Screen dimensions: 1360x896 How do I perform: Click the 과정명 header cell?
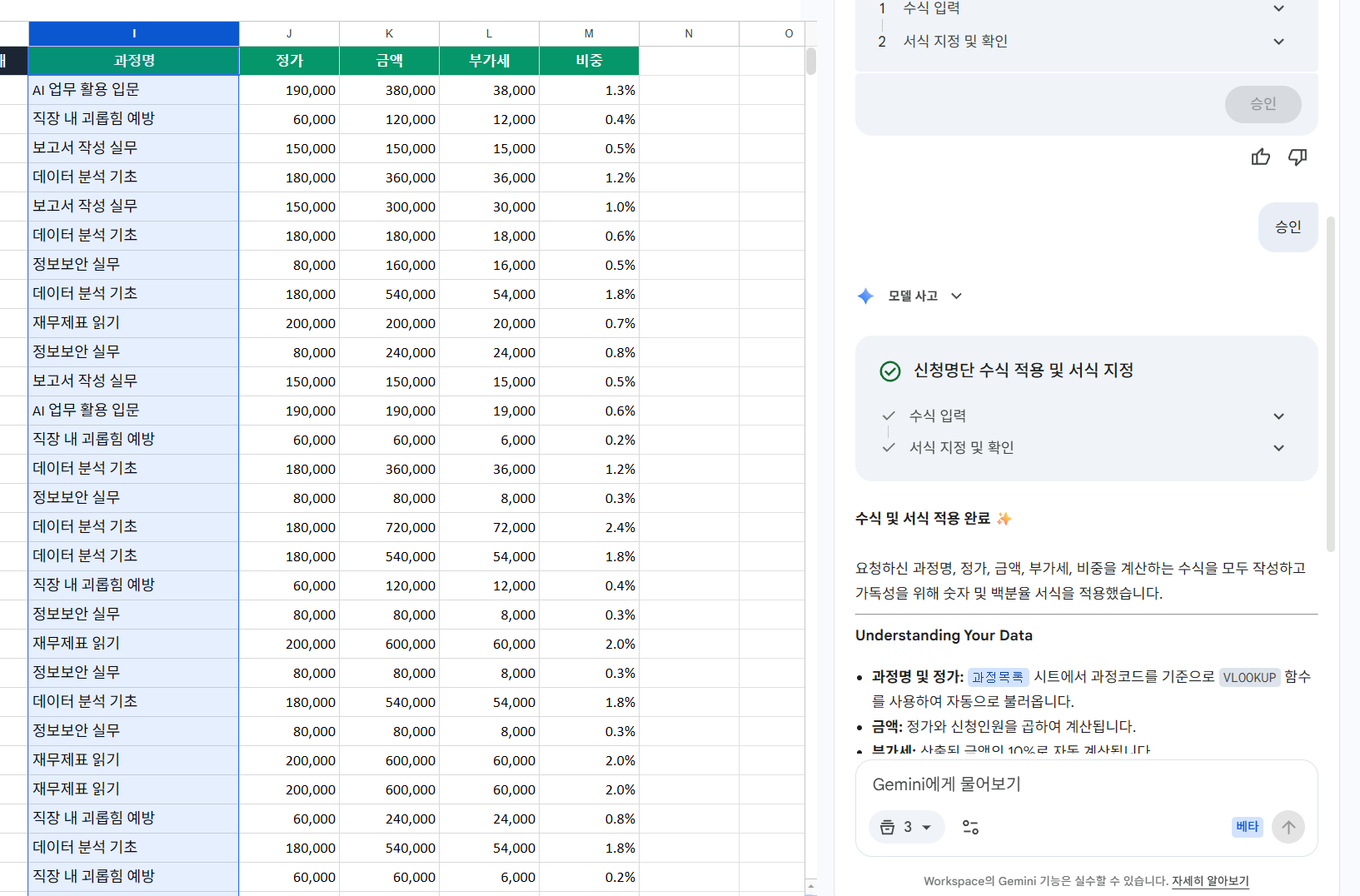[x=134, y=61]
